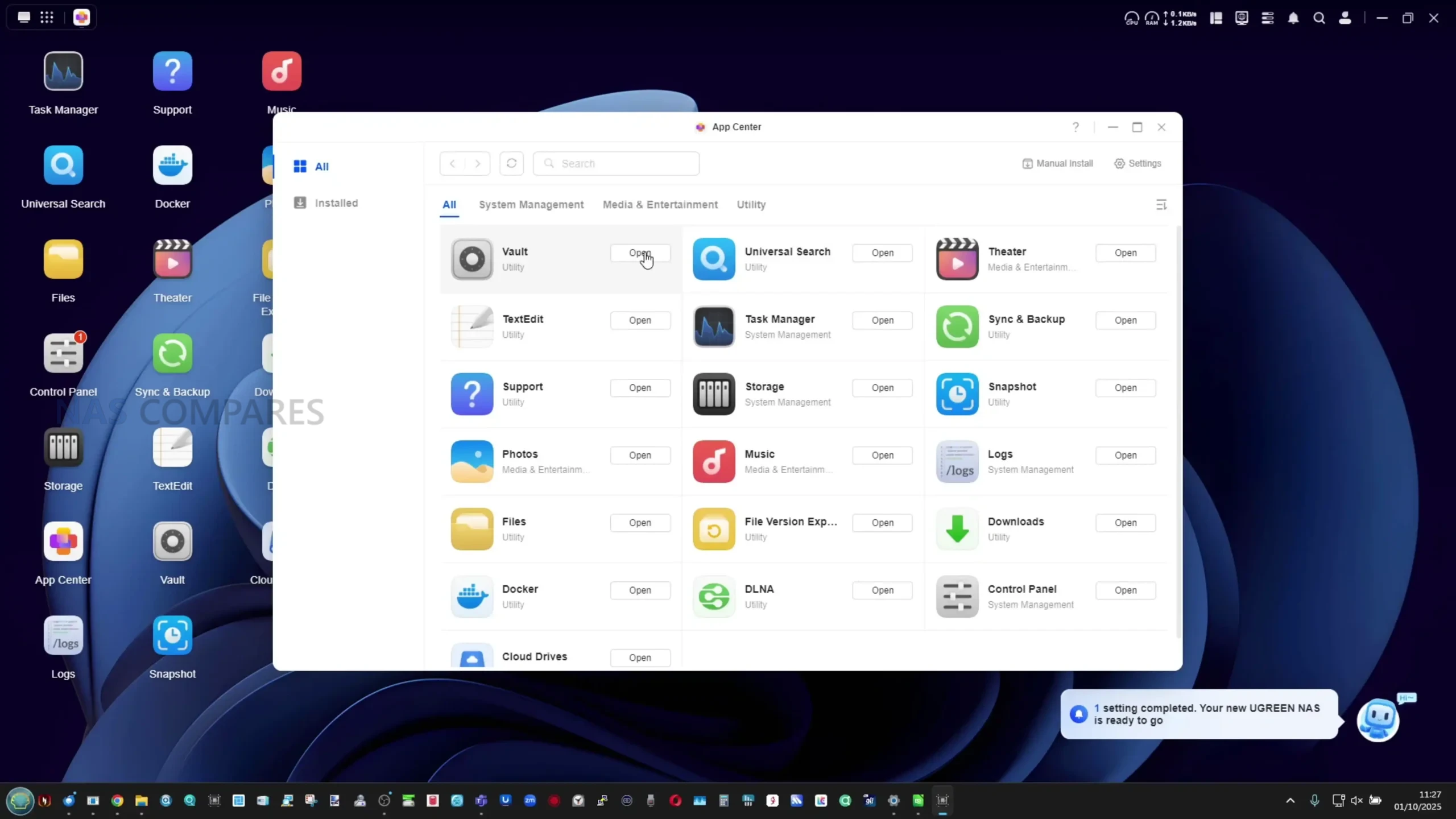Open the sort/list view icon
The height and width of the screenshot is (819, 1456).
coord(1161,205)
